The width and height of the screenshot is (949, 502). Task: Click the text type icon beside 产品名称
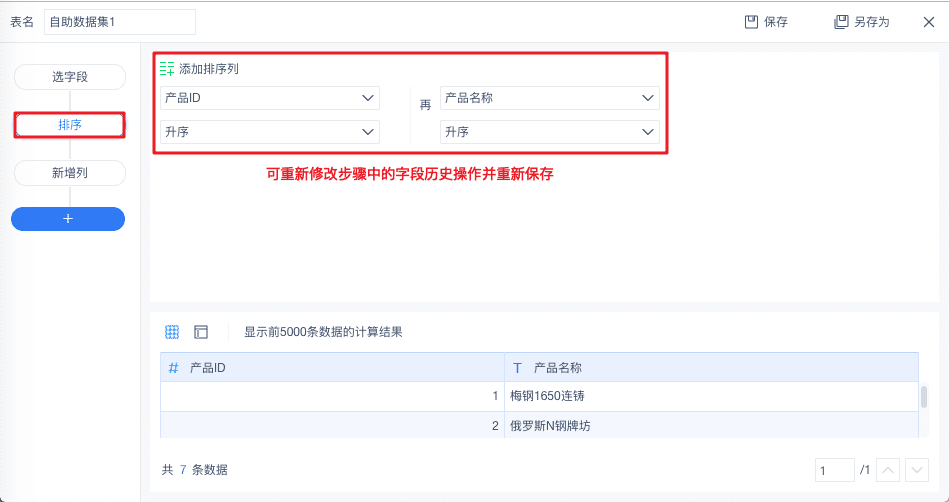517,368
